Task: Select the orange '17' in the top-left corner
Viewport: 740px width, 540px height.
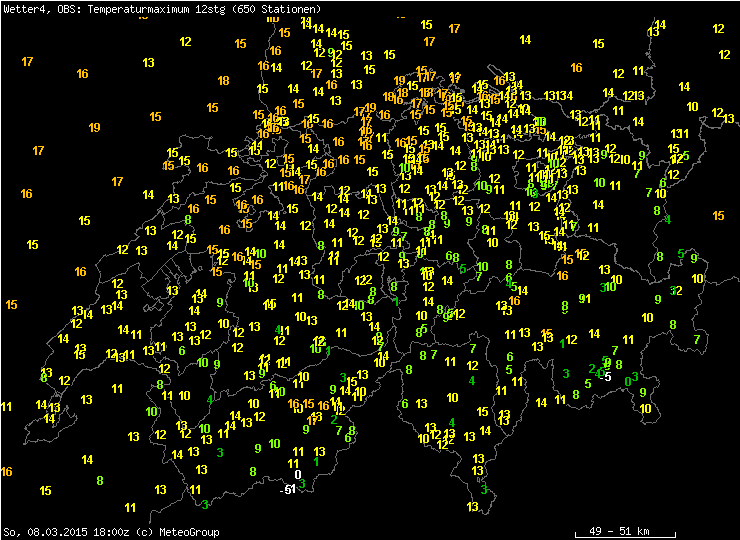Action: click(27, 62)
